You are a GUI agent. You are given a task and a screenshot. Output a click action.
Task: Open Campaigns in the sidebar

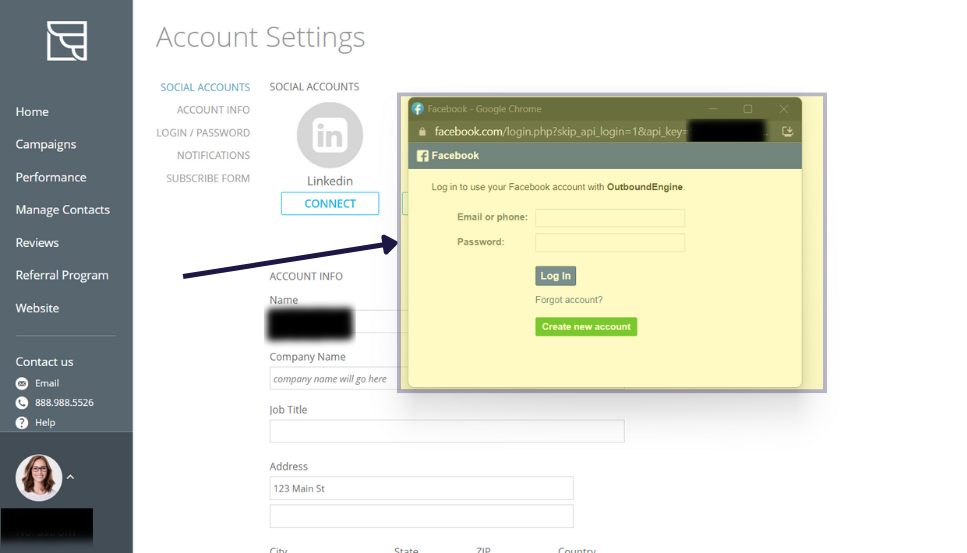46,144
